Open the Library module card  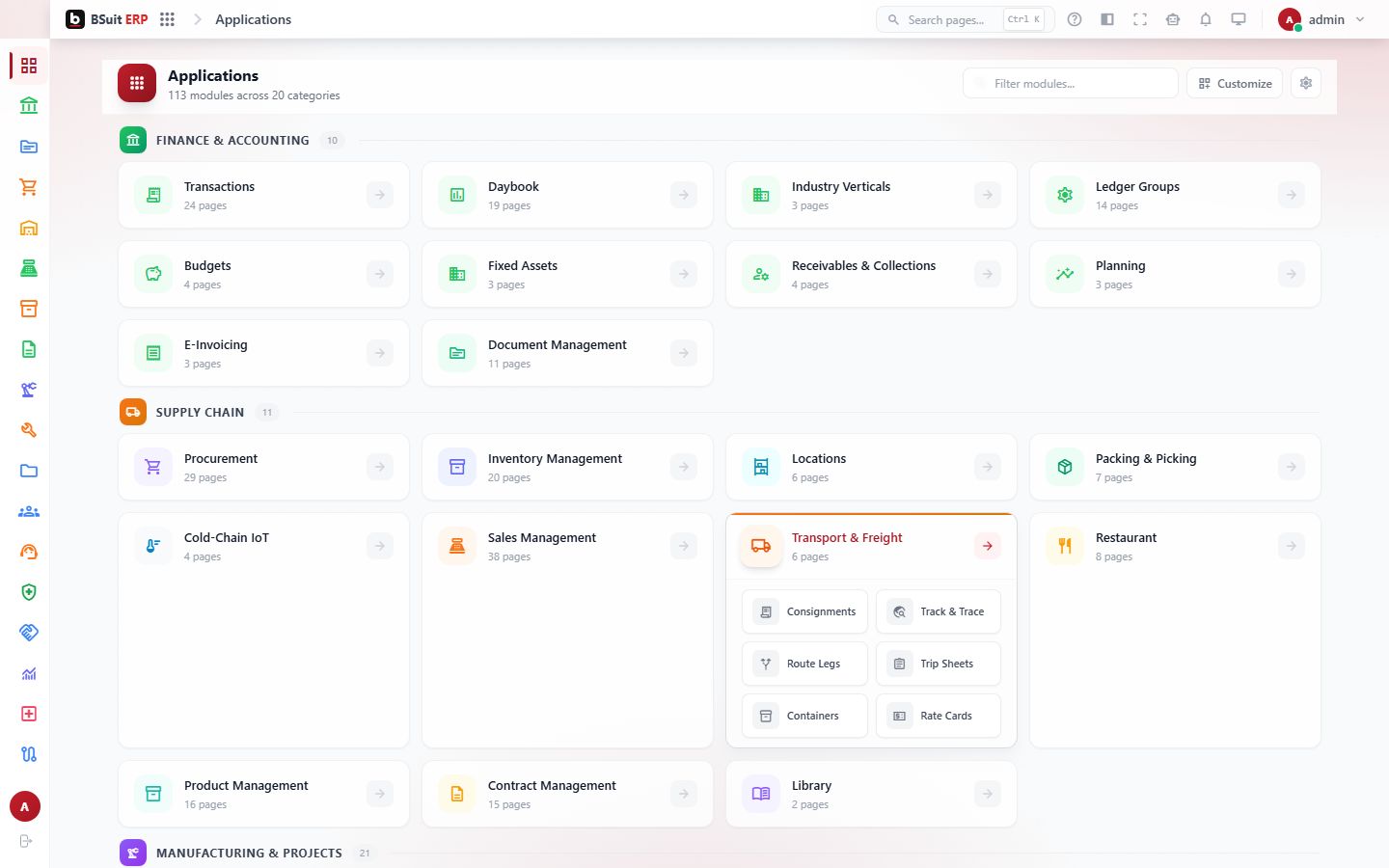(871, 794)
